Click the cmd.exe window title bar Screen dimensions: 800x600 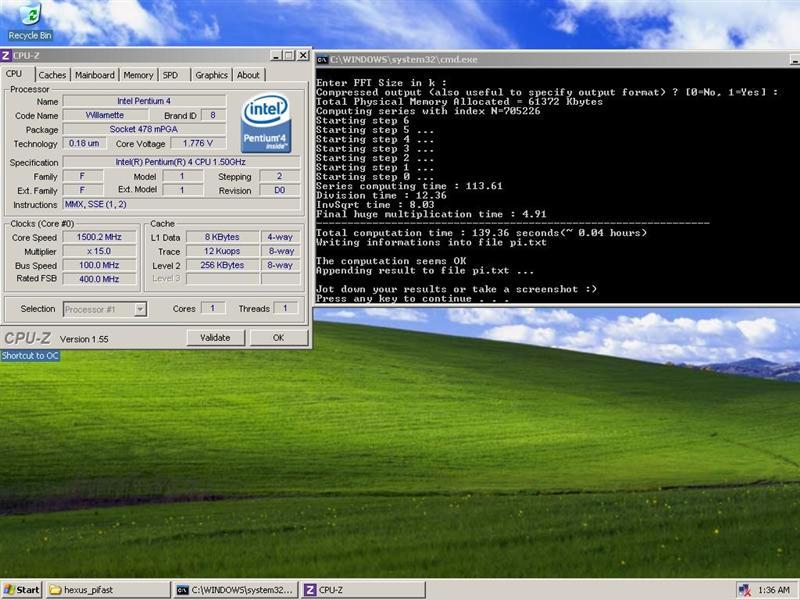tap(558, 60)
